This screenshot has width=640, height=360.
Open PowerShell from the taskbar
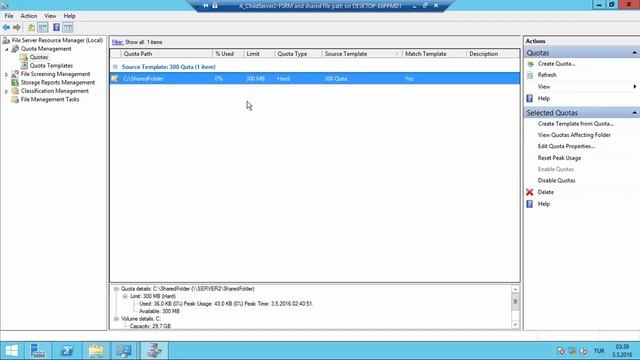67,351
